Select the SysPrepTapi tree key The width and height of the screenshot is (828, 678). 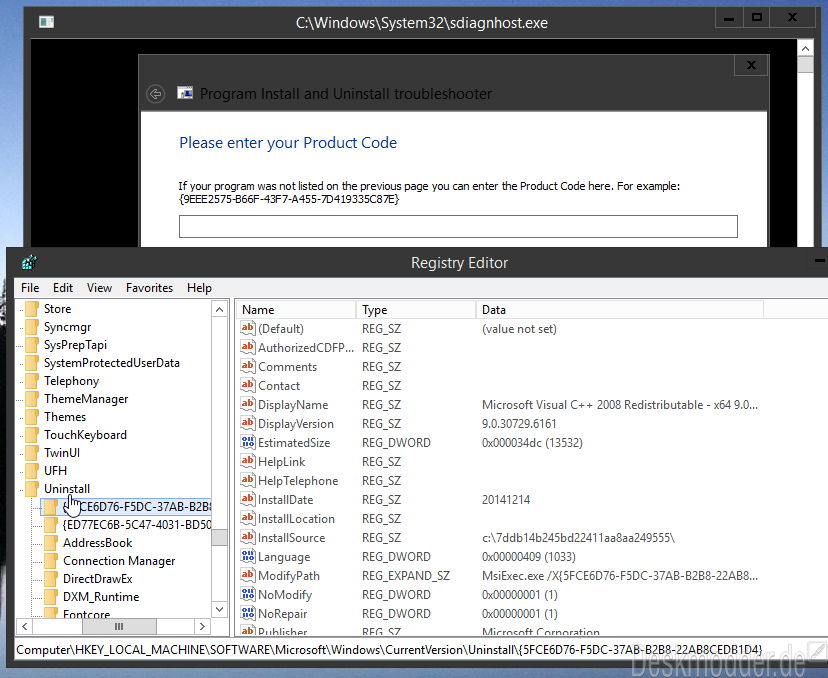click(75, 345)
